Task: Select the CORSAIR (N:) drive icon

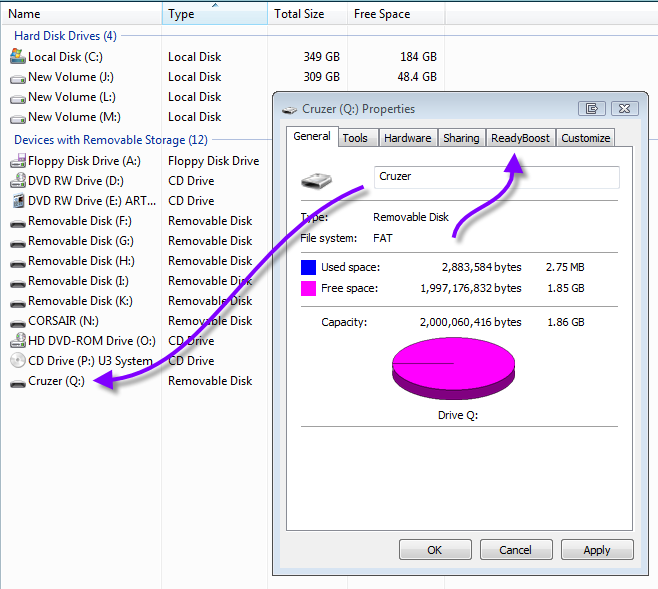Action: [x=17, y=321]
